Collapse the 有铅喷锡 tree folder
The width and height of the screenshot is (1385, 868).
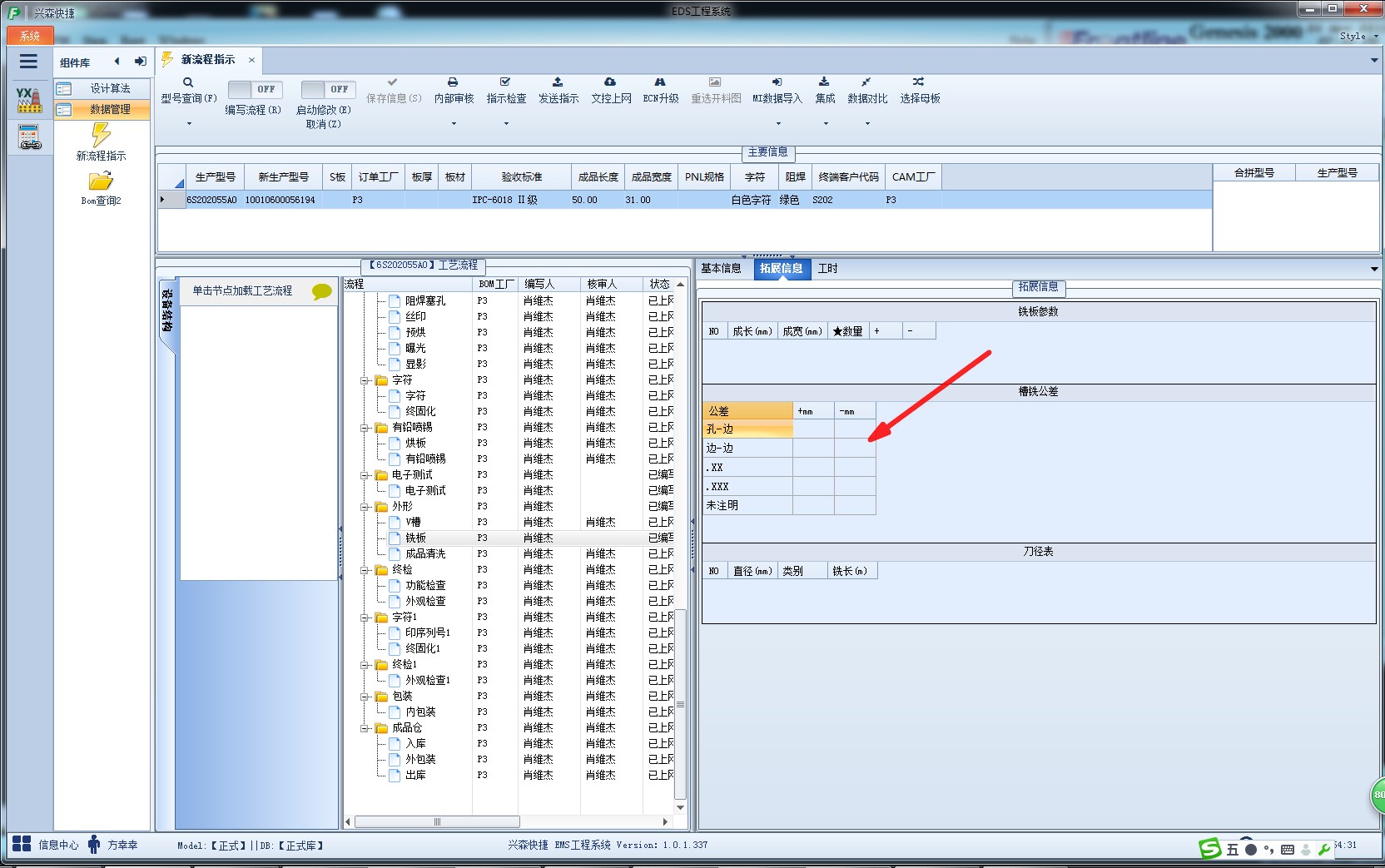[365, 428]
